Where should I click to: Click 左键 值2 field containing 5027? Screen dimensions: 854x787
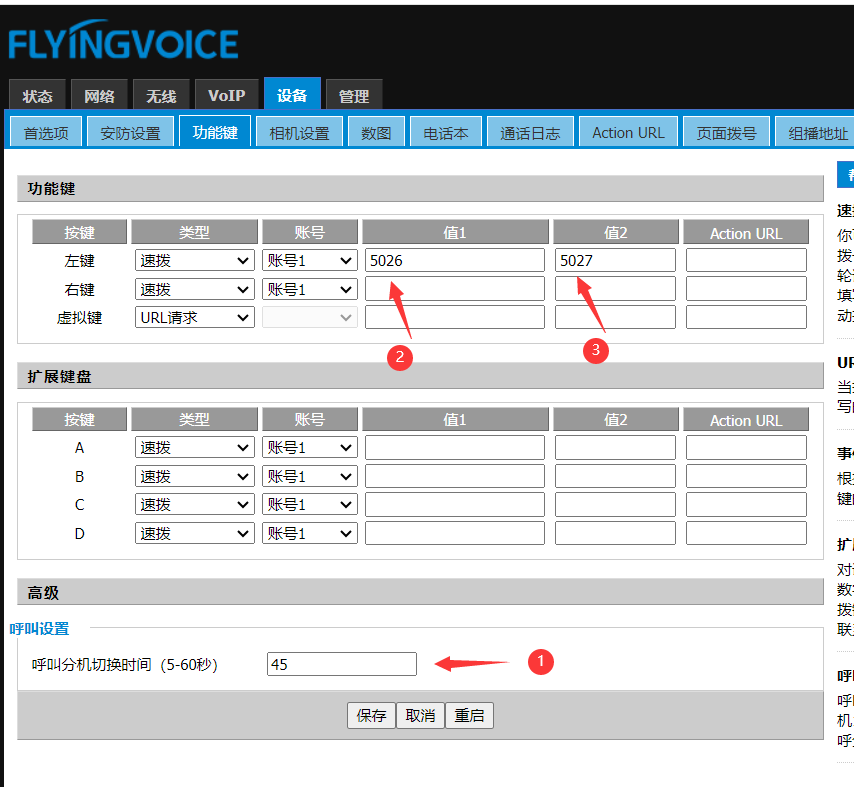(x=615, y=261)
